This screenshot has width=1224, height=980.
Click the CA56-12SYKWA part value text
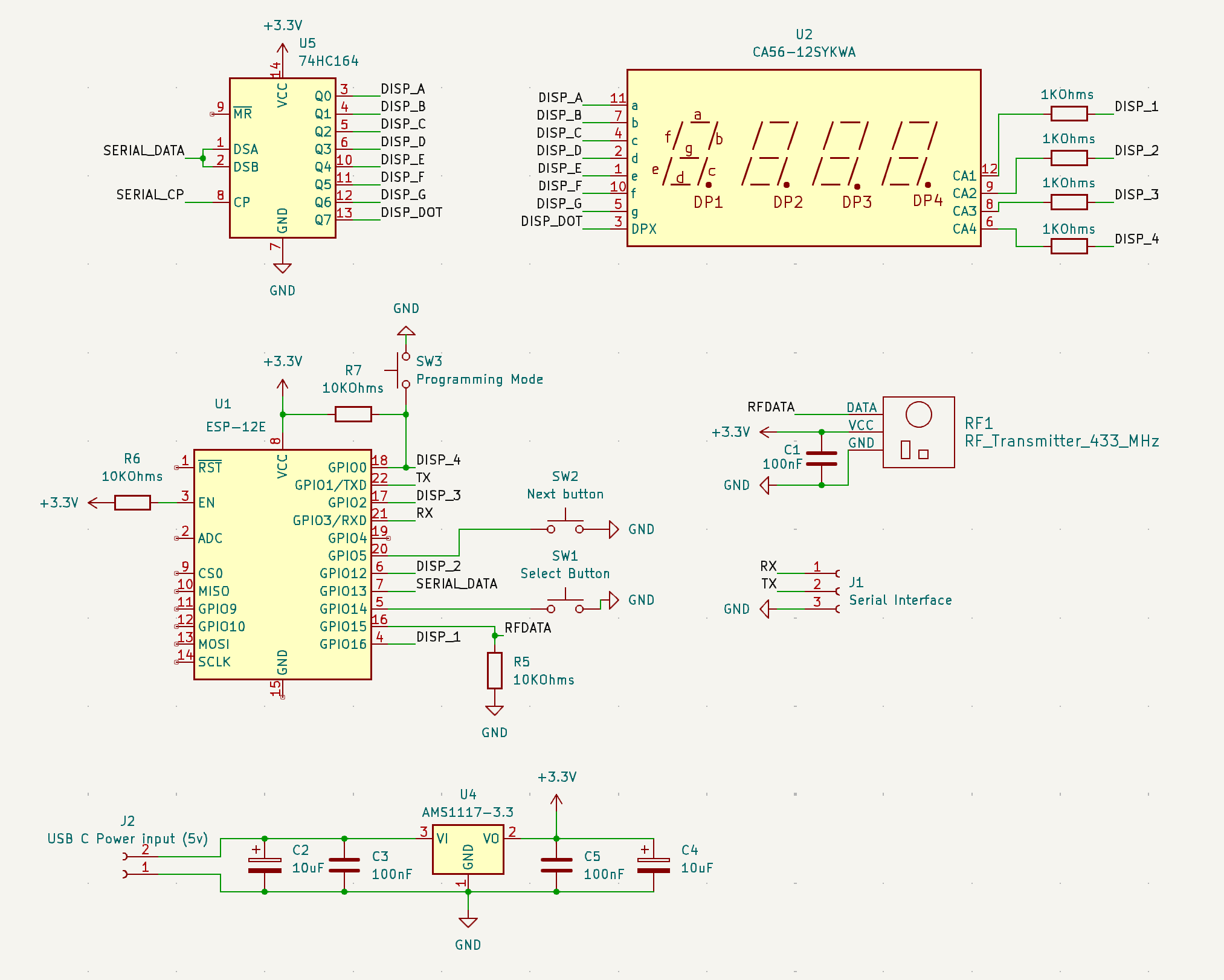pos(804,52)
